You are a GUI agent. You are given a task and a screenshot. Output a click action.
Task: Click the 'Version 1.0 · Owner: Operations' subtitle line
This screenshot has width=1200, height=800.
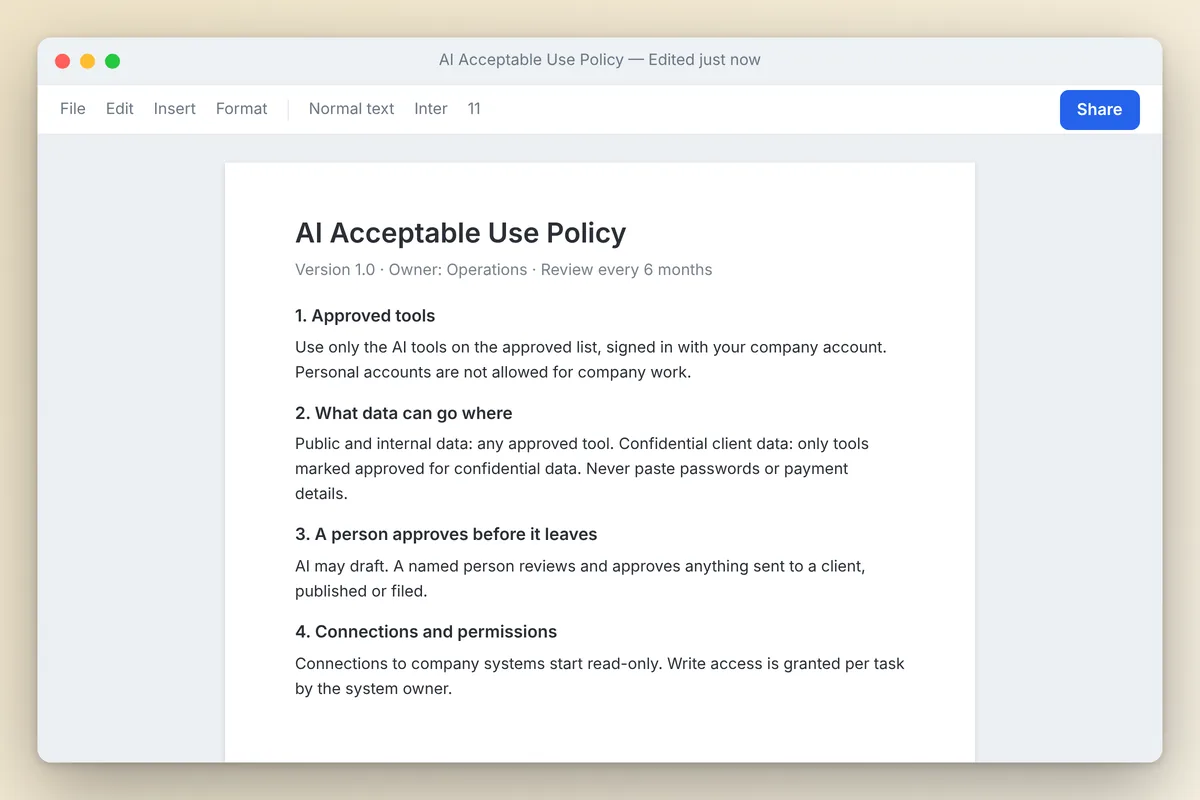(x=504, y=270)
